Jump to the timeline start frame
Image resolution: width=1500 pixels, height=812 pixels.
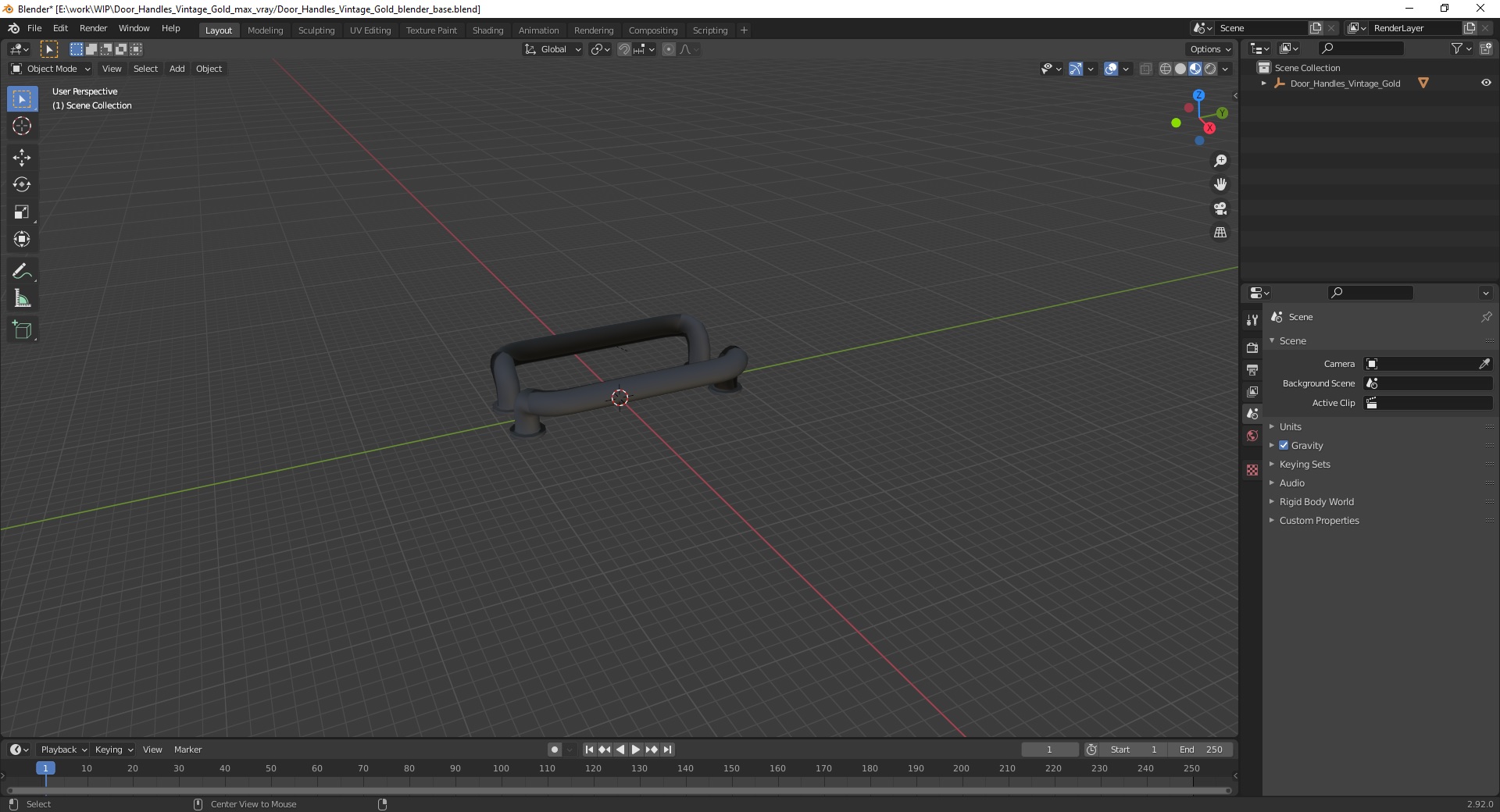590,750
